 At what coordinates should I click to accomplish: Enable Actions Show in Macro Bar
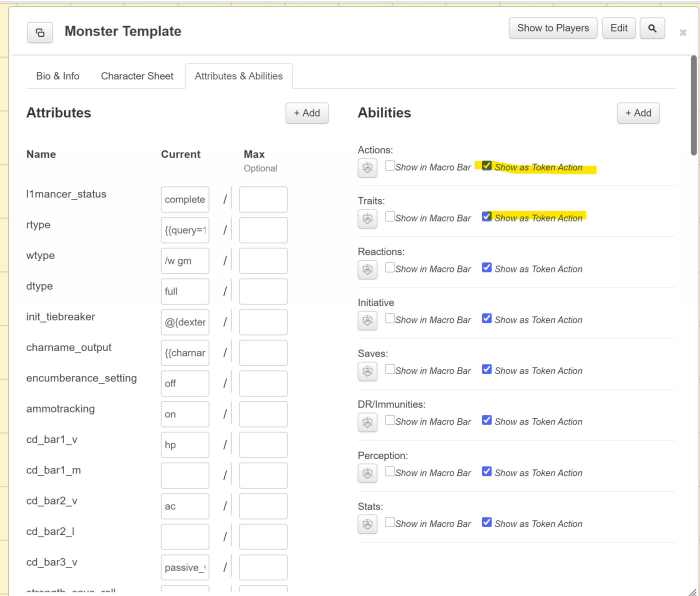point(390,166)
